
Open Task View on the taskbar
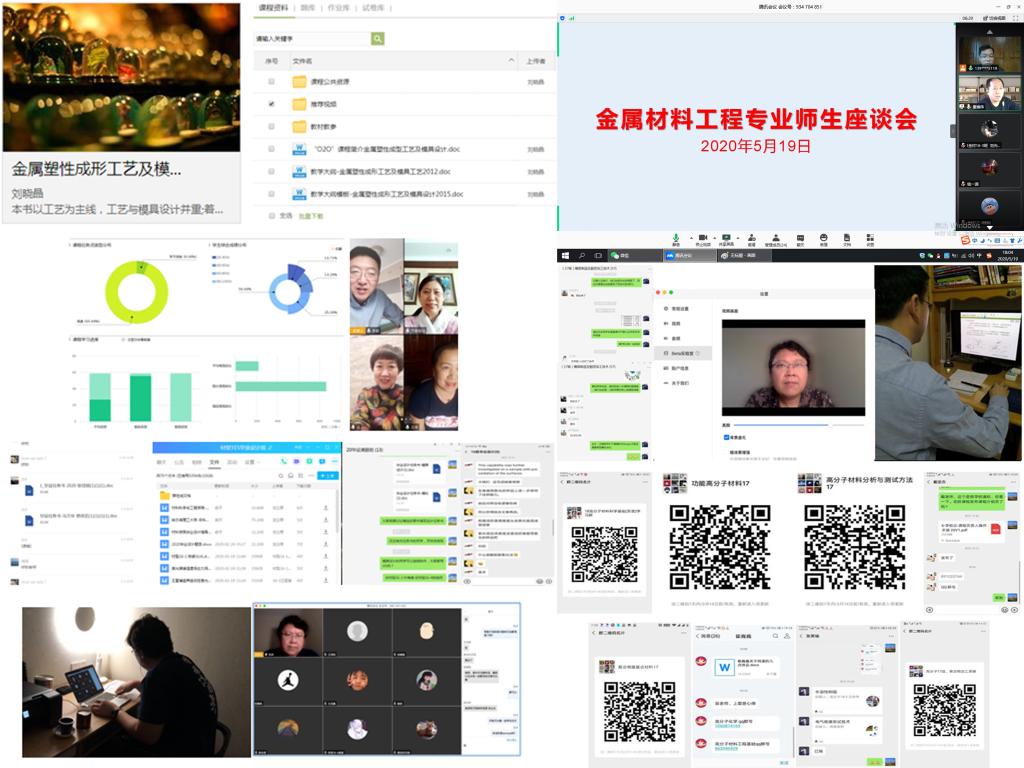tap(598, 255)
